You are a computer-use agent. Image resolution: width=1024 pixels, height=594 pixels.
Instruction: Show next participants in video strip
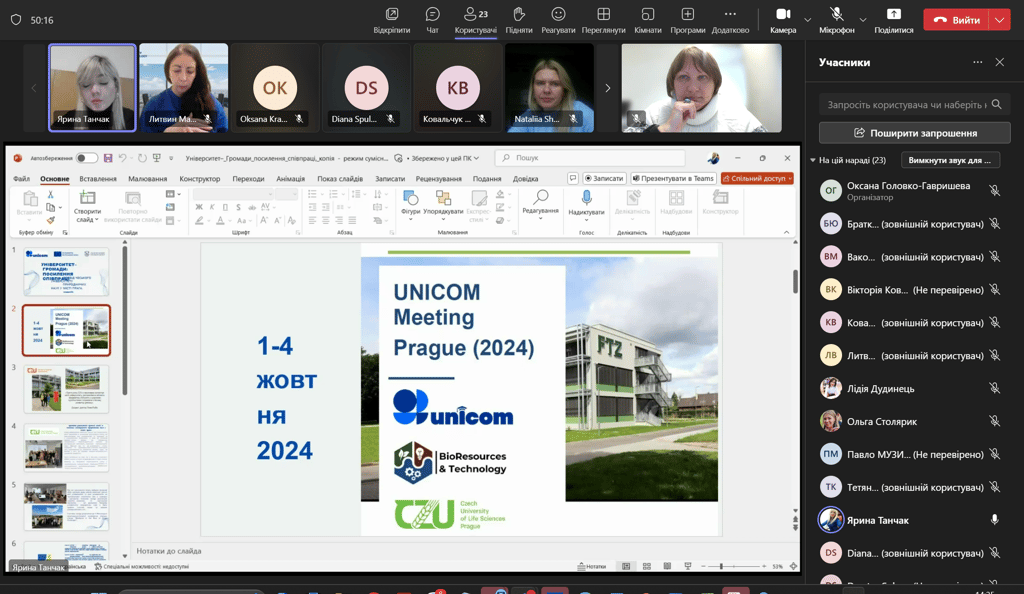click(x=607, y=87)
